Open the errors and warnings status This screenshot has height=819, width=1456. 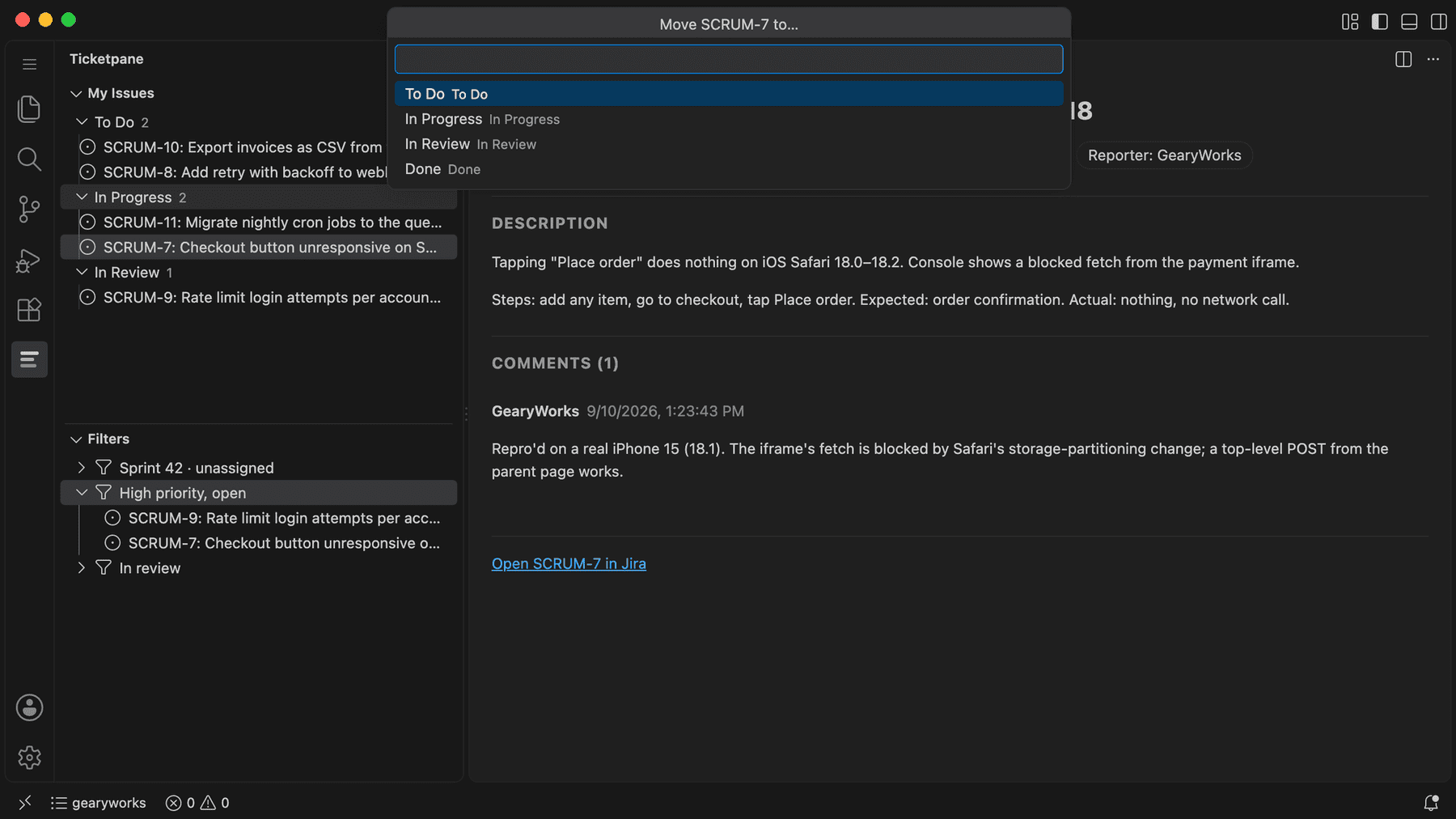coord(197,802)
